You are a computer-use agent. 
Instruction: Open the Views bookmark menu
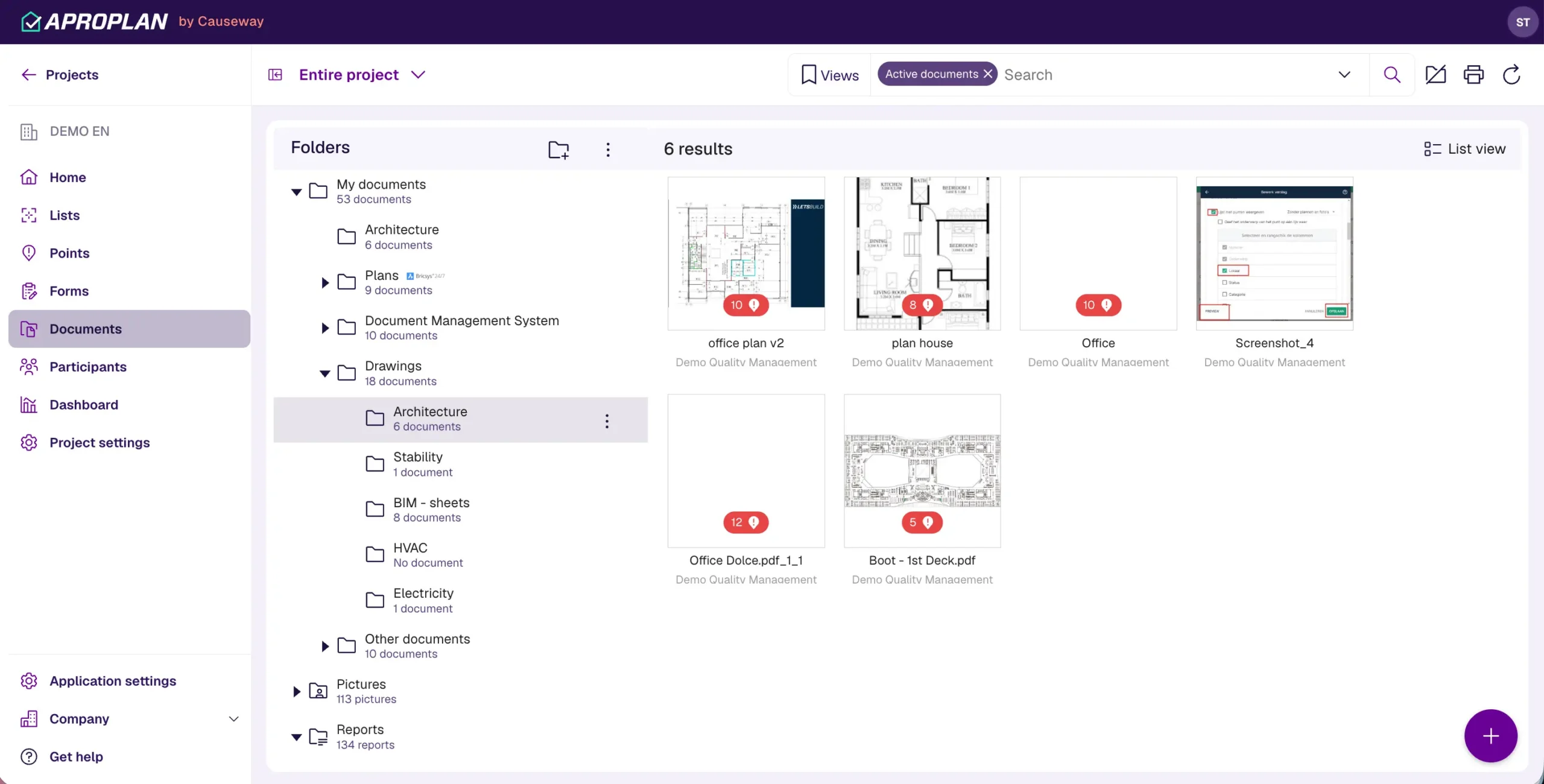pyautogui.click(x=830, y=75)
